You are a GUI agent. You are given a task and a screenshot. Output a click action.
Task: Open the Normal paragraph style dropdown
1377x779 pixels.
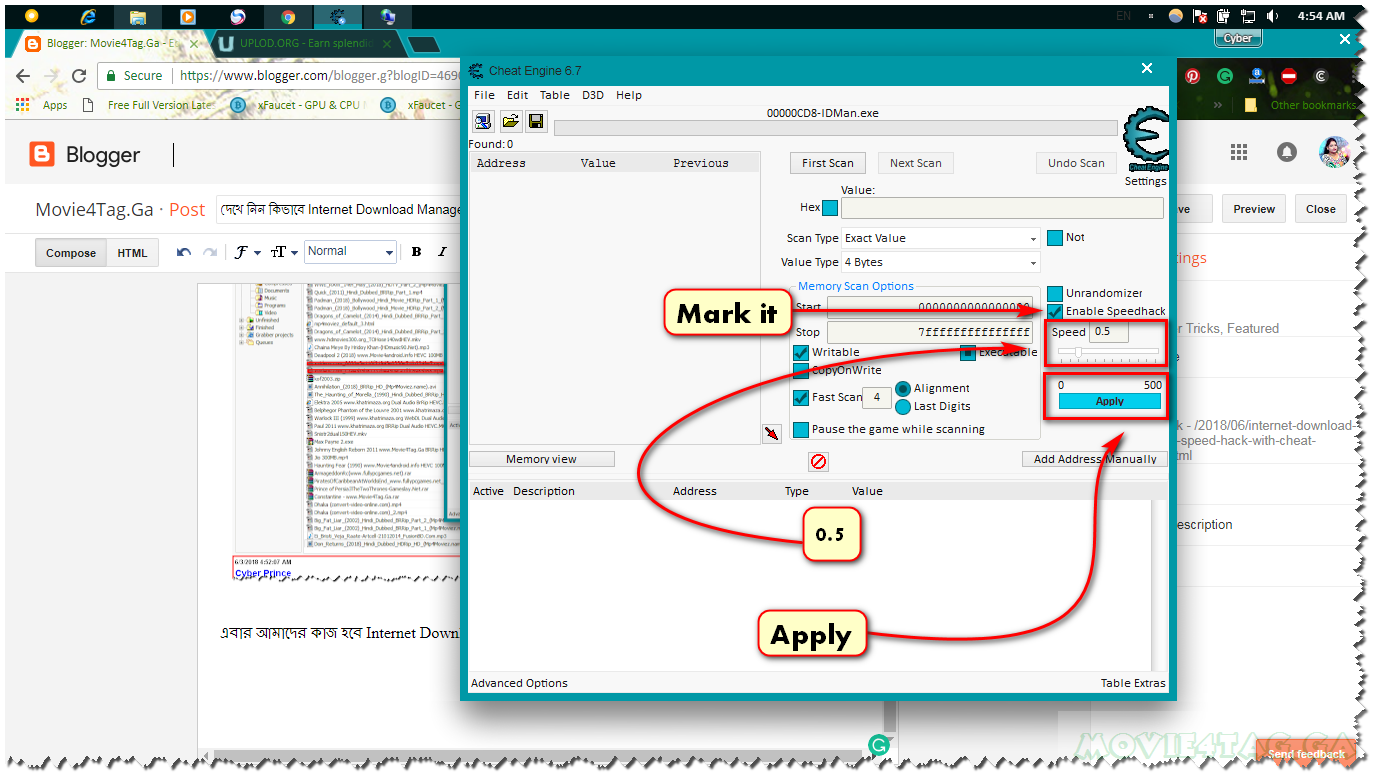[x=350, y=252]
